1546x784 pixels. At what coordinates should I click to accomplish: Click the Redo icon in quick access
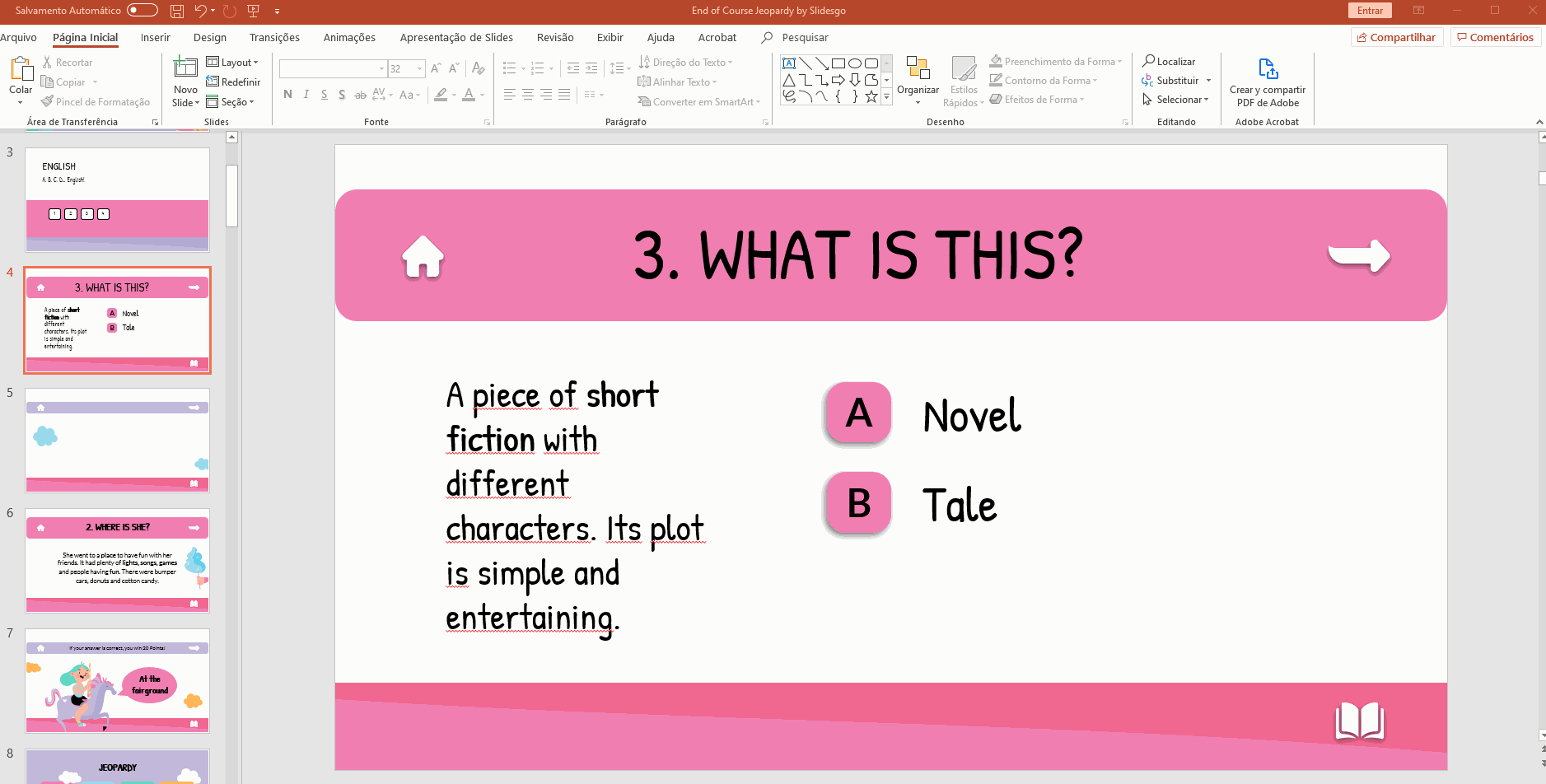point(230,11)
